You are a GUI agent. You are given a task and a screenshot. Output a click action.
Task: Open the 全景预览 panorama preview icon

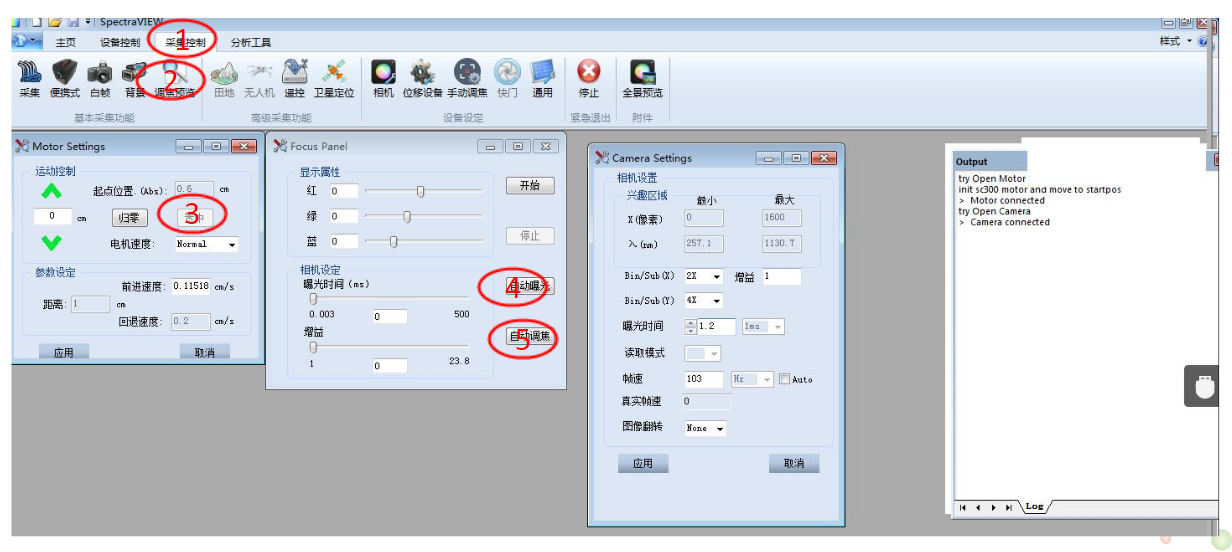pos(642,75)
